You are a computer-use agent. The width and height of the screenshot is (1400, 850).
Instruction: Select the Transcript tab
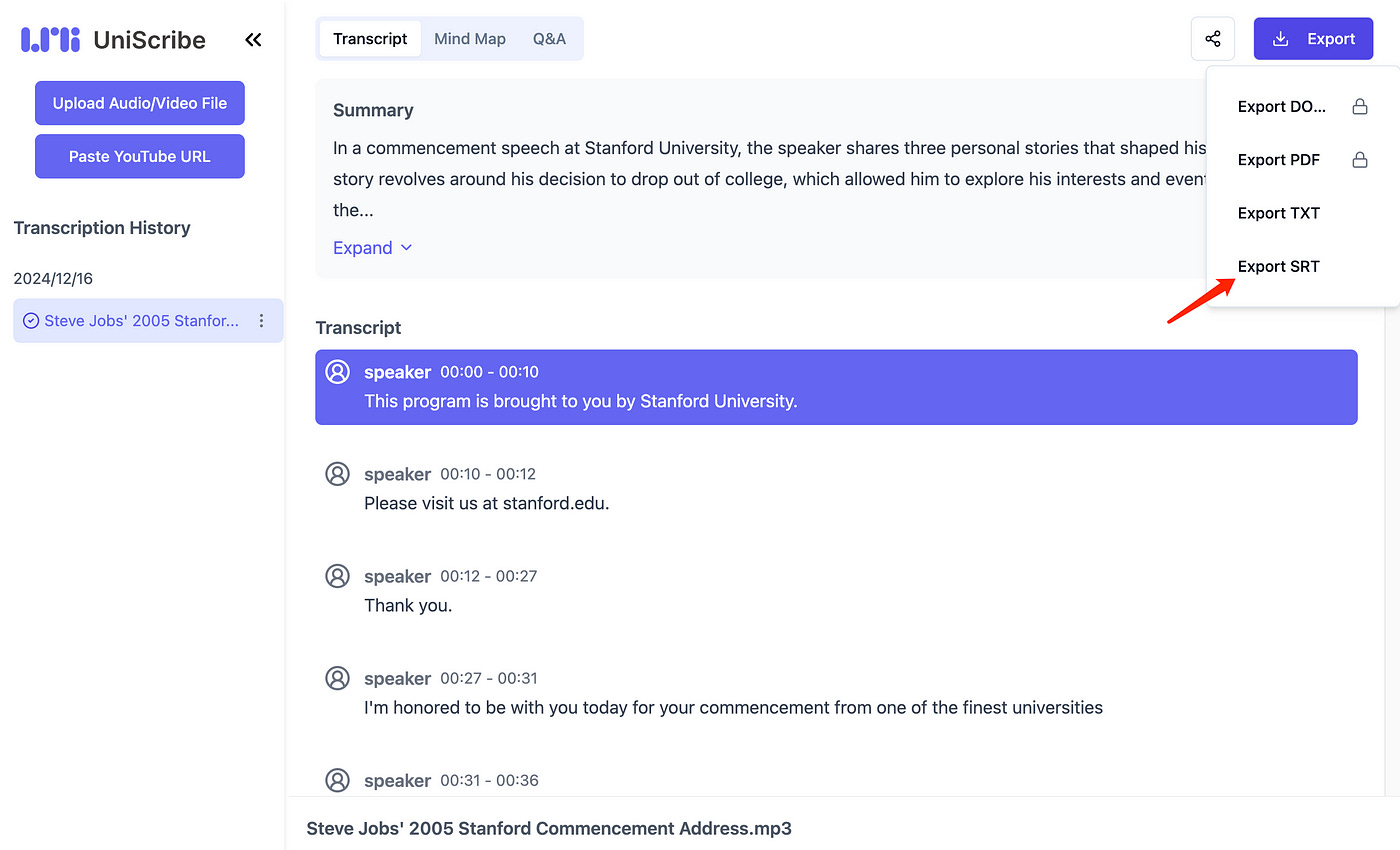[370, 39]
